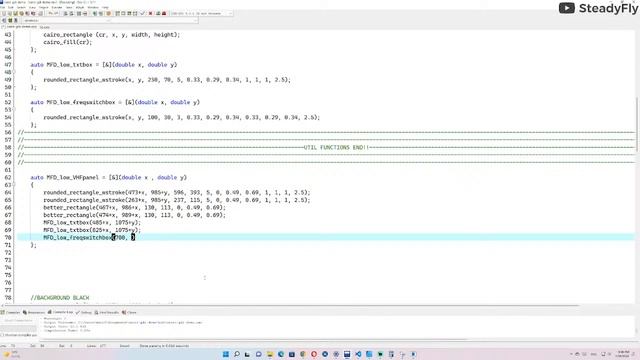Click the Run toolbar icon
Viewport: 640px width, 360px height.
point(123,13)
